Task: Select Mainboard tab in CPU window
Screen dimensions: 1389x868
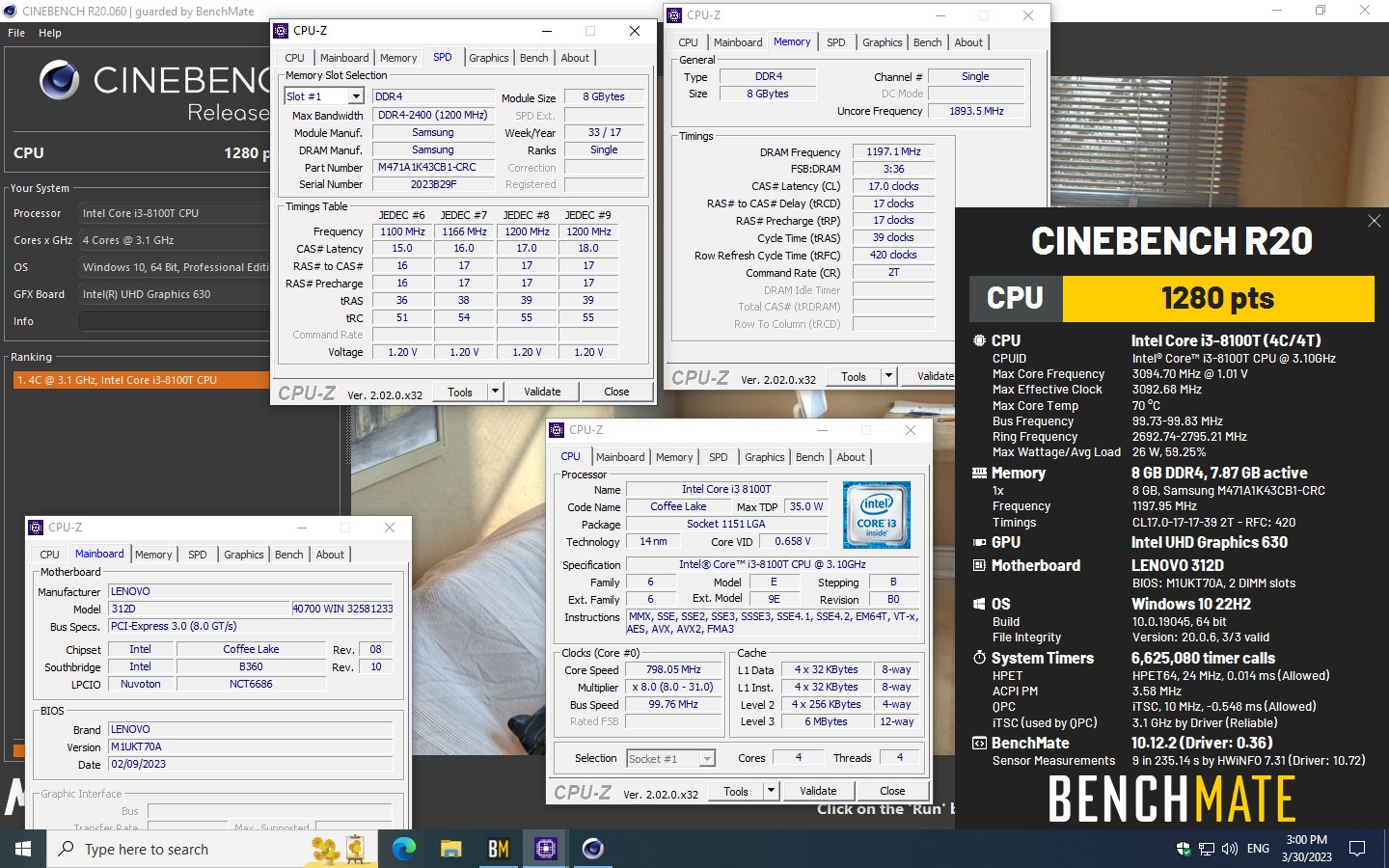Action: coord(620,457)
